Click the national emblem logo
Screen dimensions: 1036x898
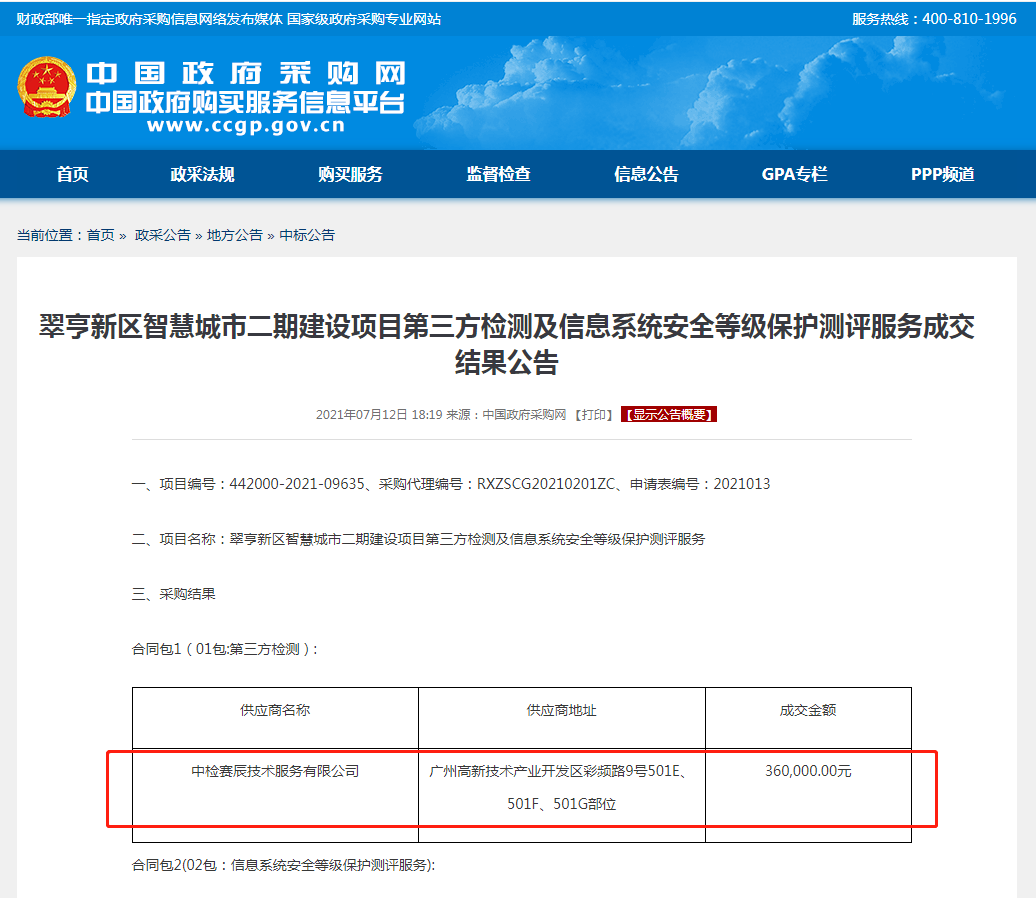pyautogui.click(x=46, y=88)
